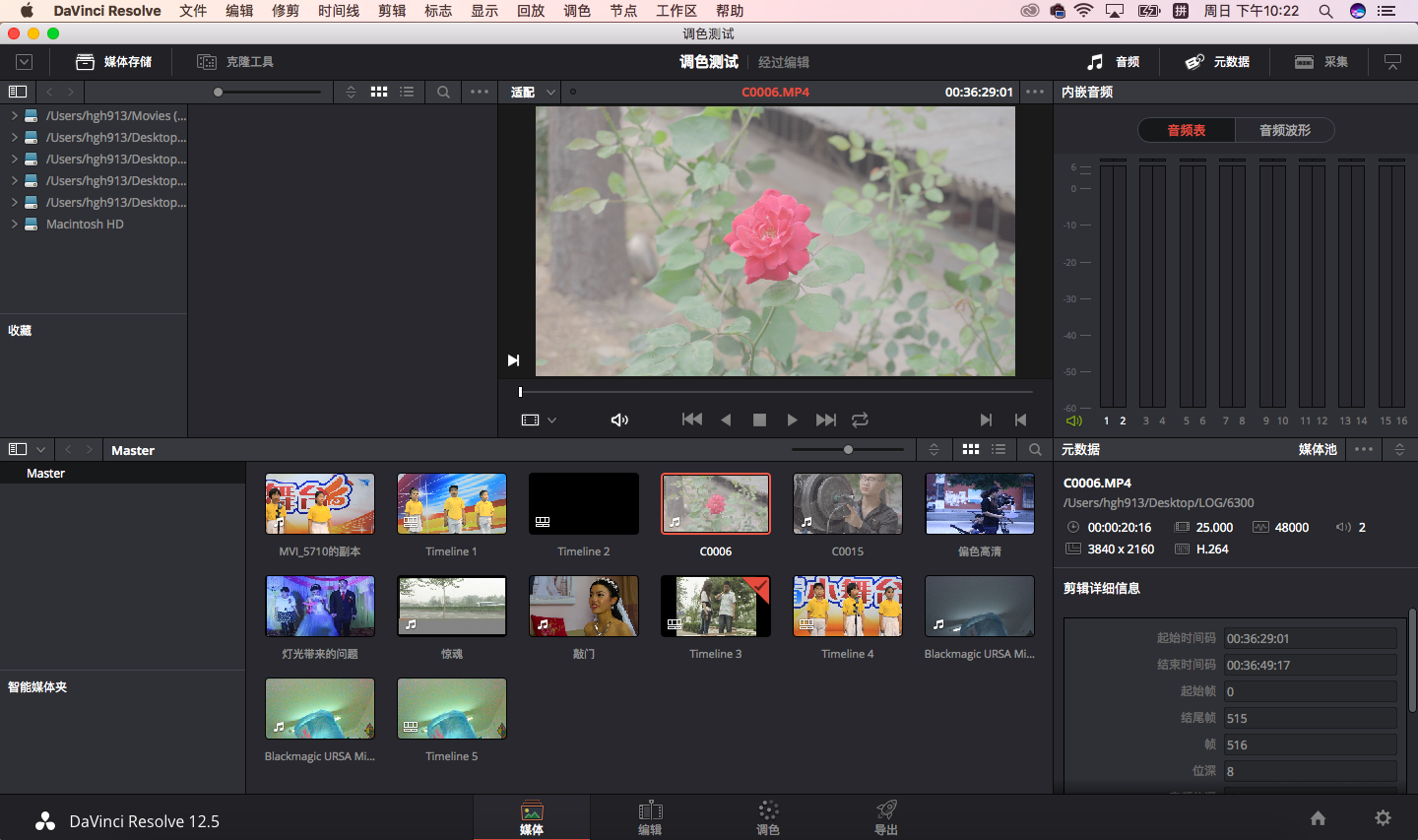Open the 时间线 menu

pyautogui.click(x=339, y=11)
